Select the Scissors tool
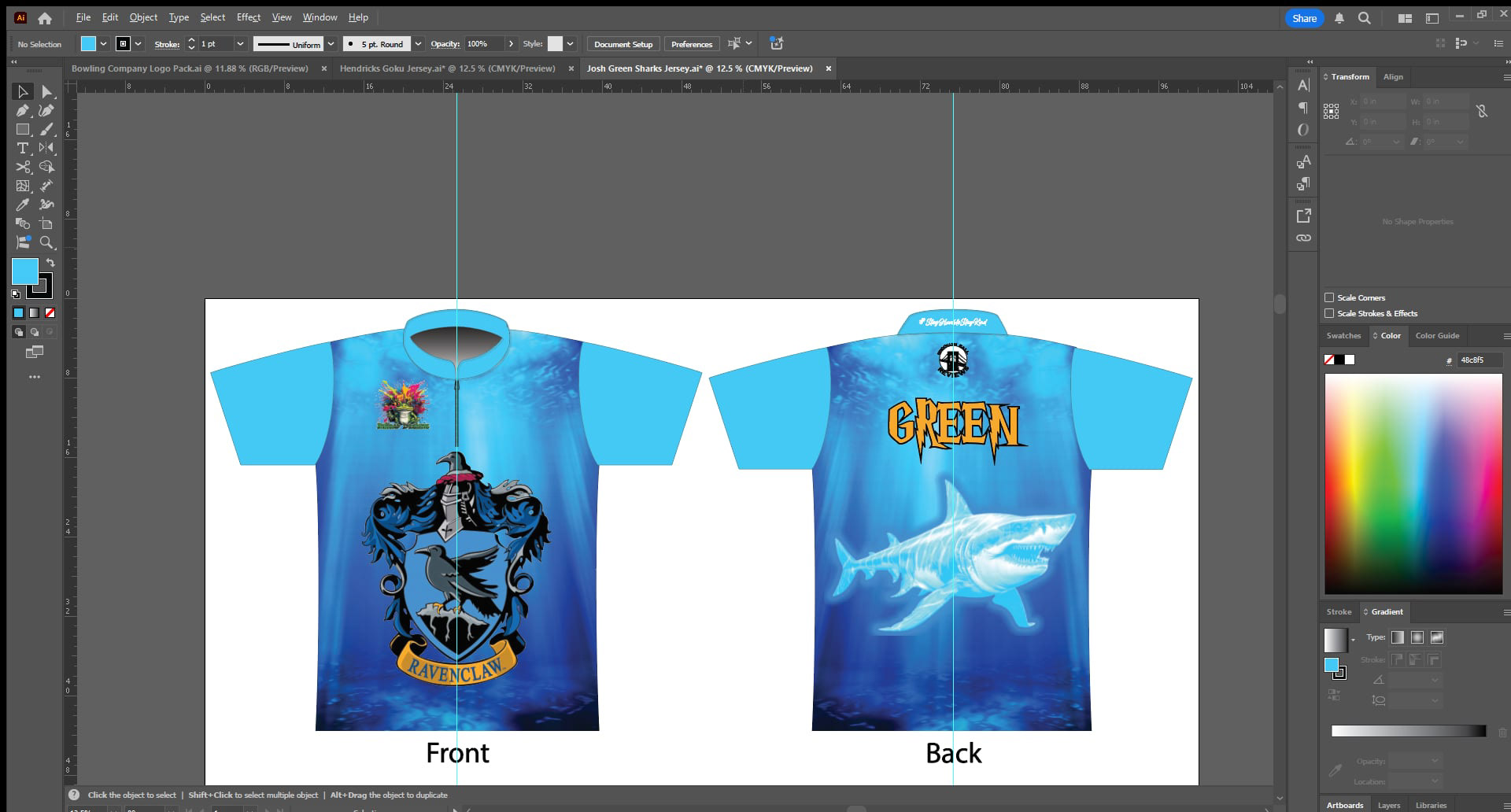1511x812 pixels. tap(23, 167)
